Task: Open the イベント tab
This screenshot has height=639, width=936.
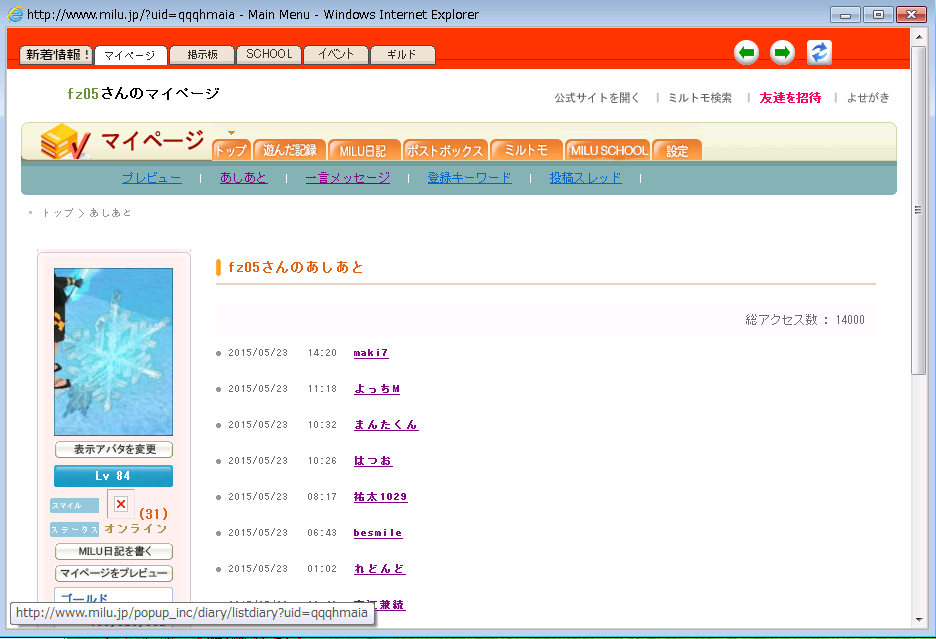Action: (x=336, y=55)
